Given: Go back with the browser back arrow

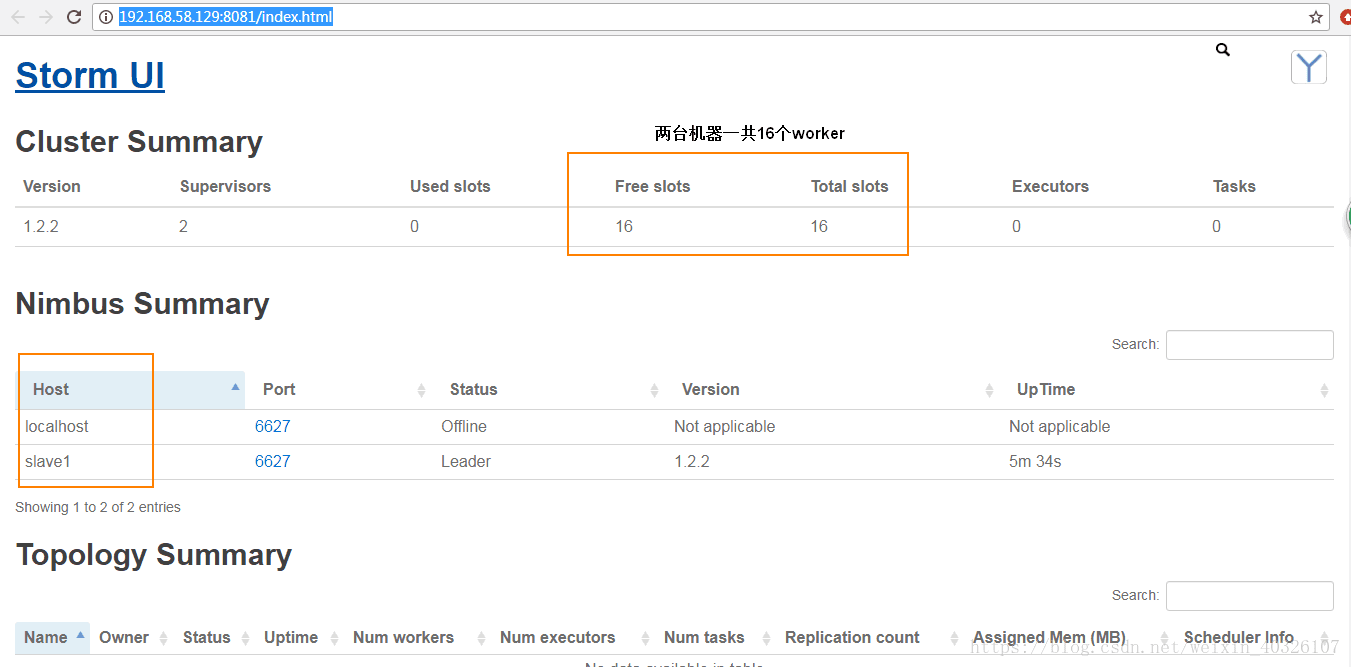Looking at the screenshot, I should pos(18,17).
